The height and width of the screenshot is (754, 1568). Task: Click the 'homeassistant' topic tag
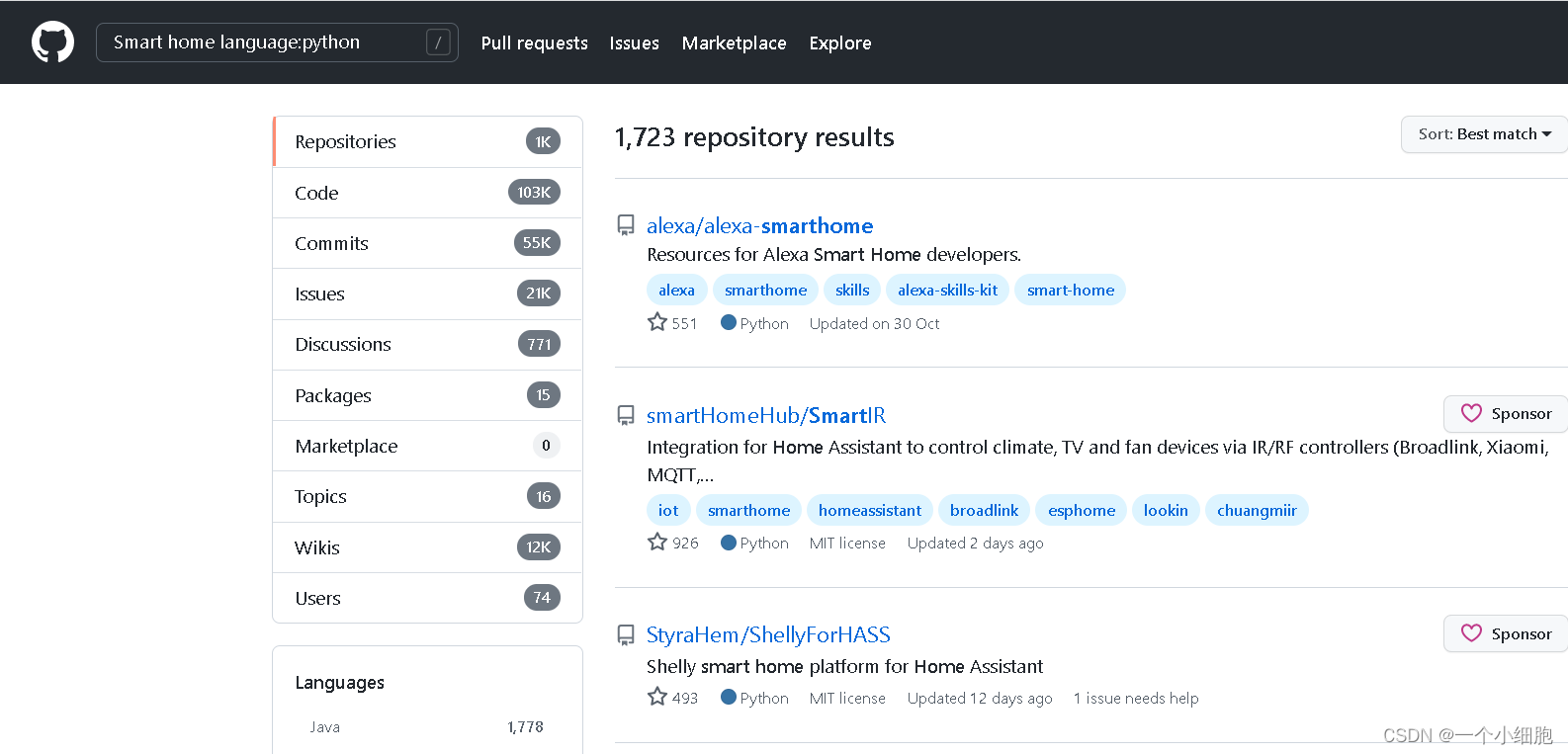point(869,510)
